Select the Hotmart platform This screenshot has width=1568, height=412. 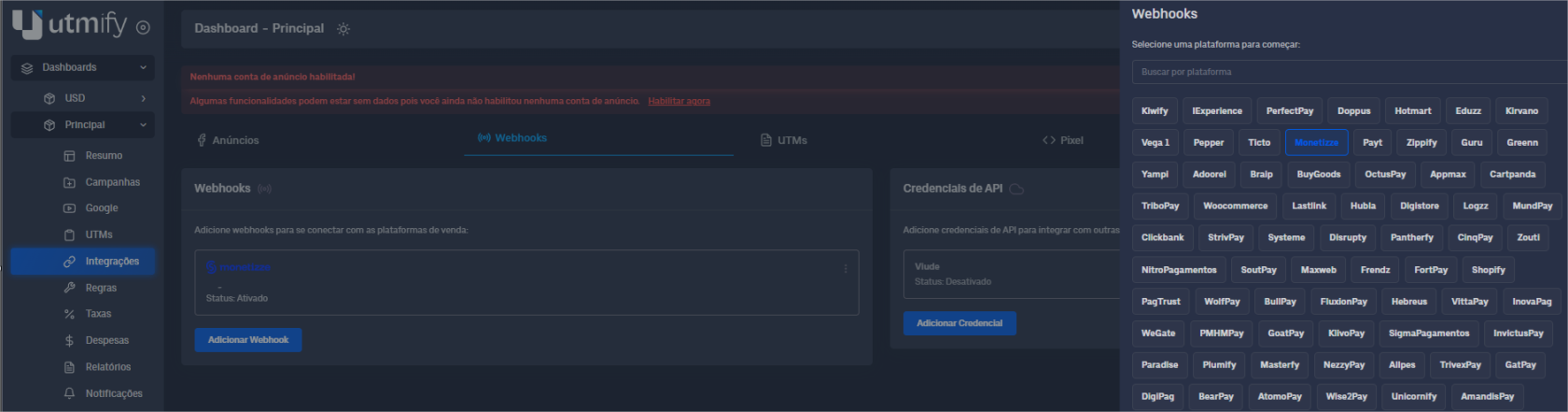(x=1413, y=111)
